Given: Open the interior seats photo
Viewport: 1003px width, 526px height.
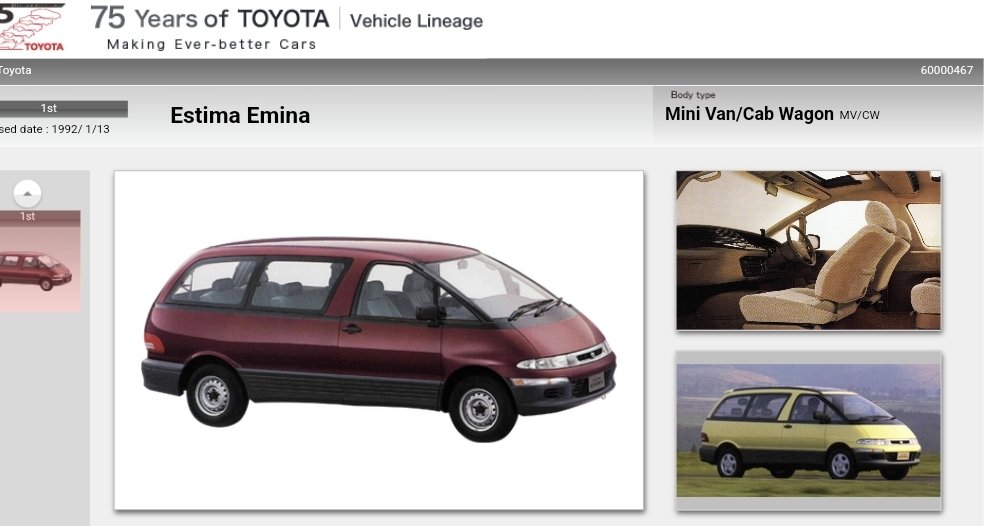Looking at the screenshot, I should (809, 250).
